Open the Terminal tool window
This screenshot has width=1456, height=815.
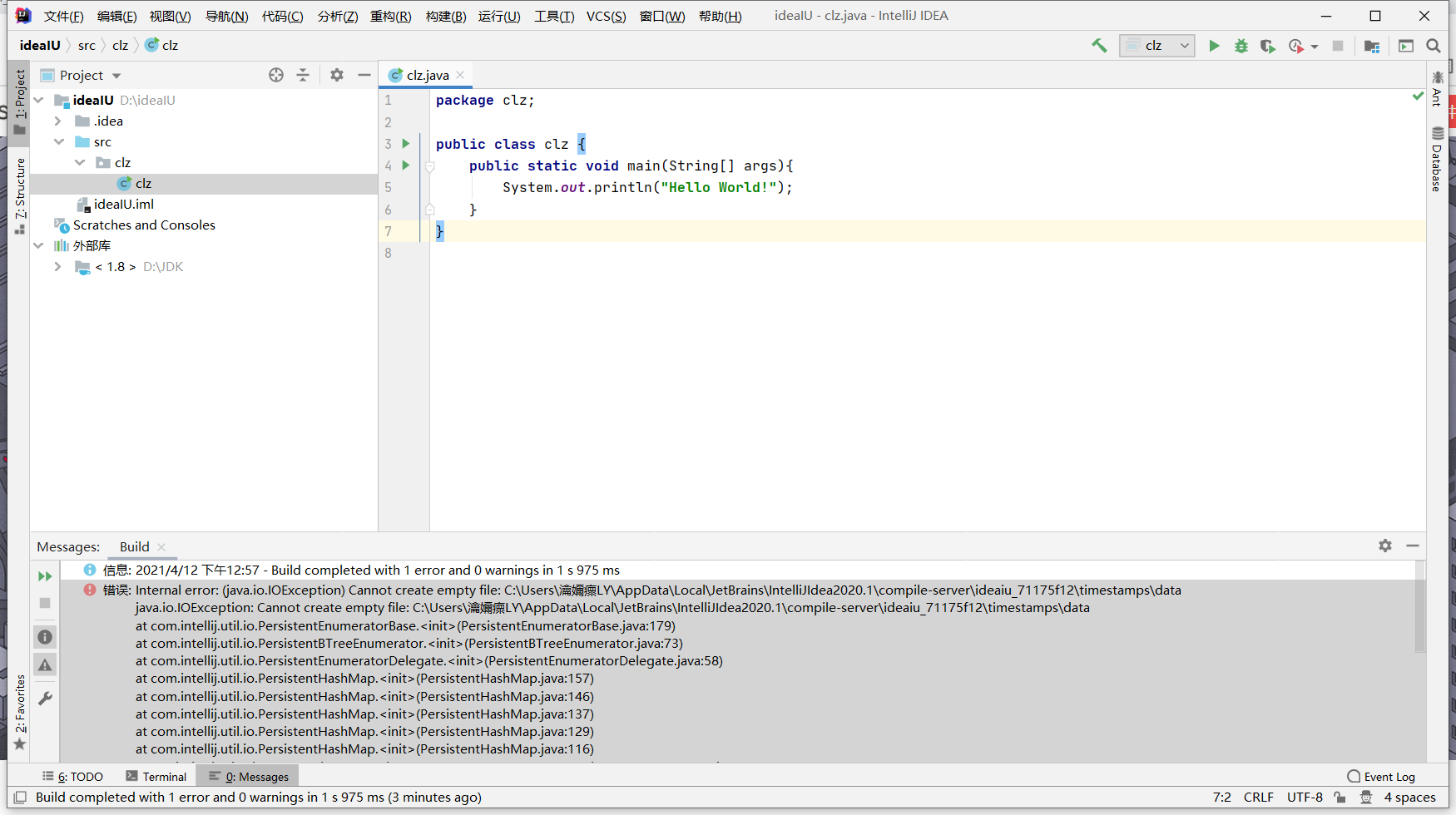coord(156,777)
